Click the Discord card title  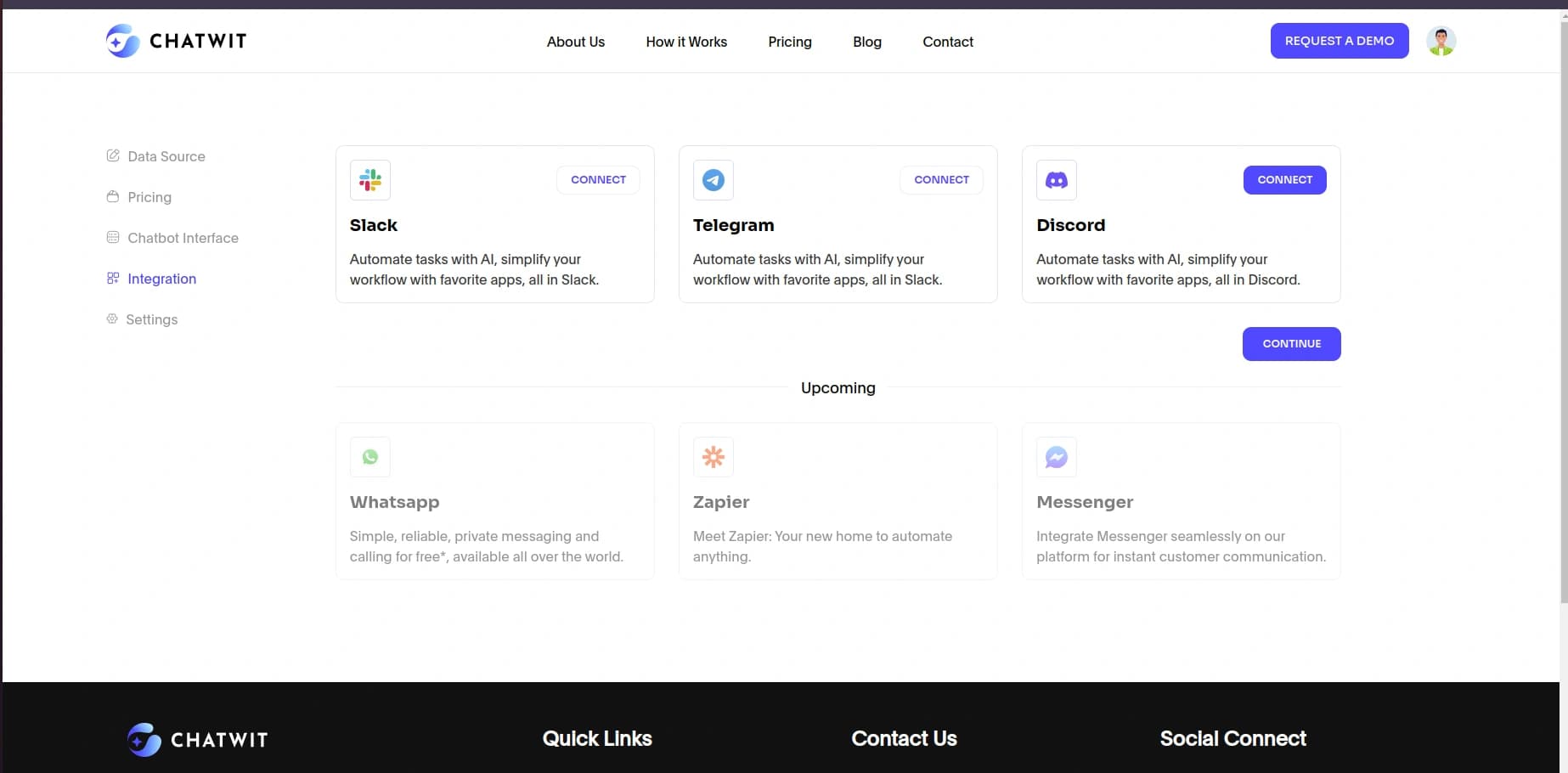[1071, 225]
